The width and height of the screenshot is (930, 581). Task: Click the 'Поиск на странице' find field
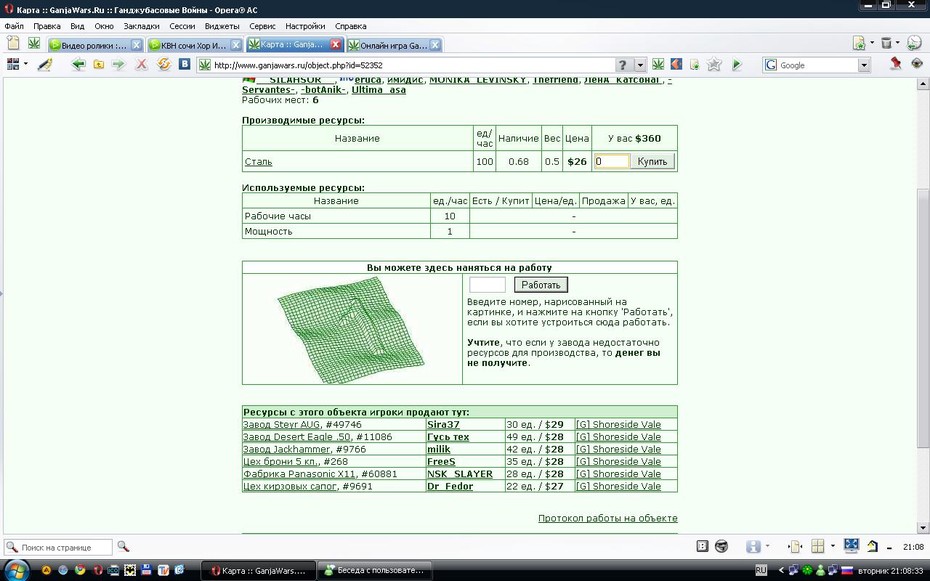coord(58,547)
